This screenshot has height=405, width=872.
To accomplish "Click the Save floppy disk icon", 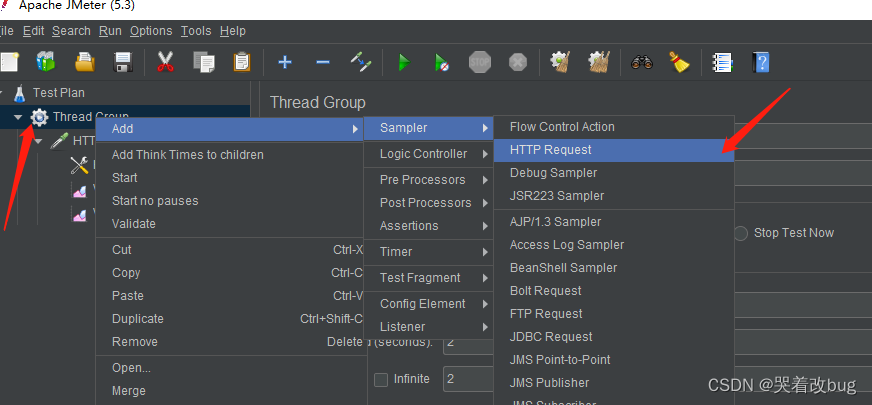I will coord(122,62).
